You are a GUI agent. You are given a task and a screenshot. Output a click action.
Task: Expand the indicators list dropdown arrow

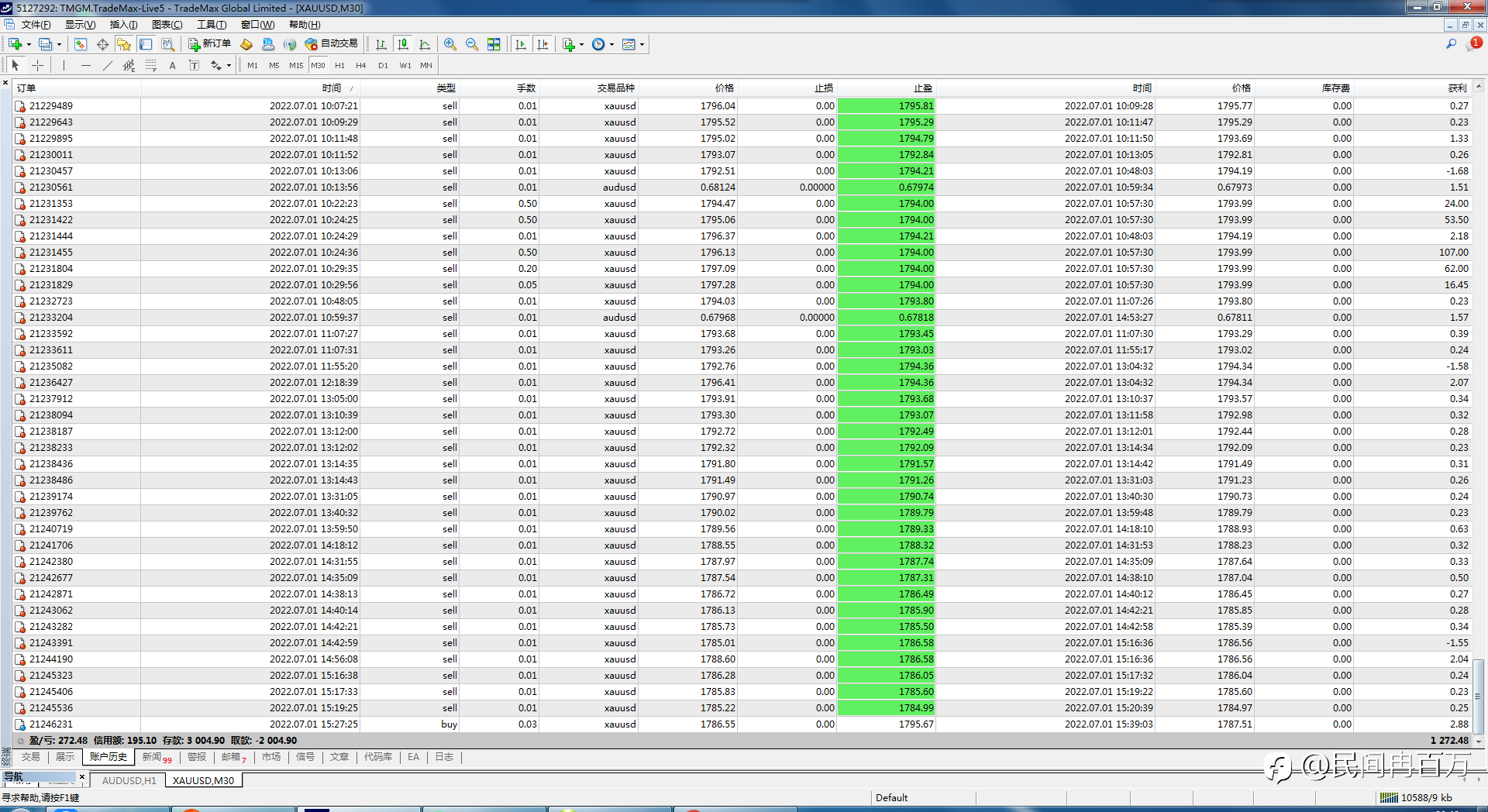581,44
